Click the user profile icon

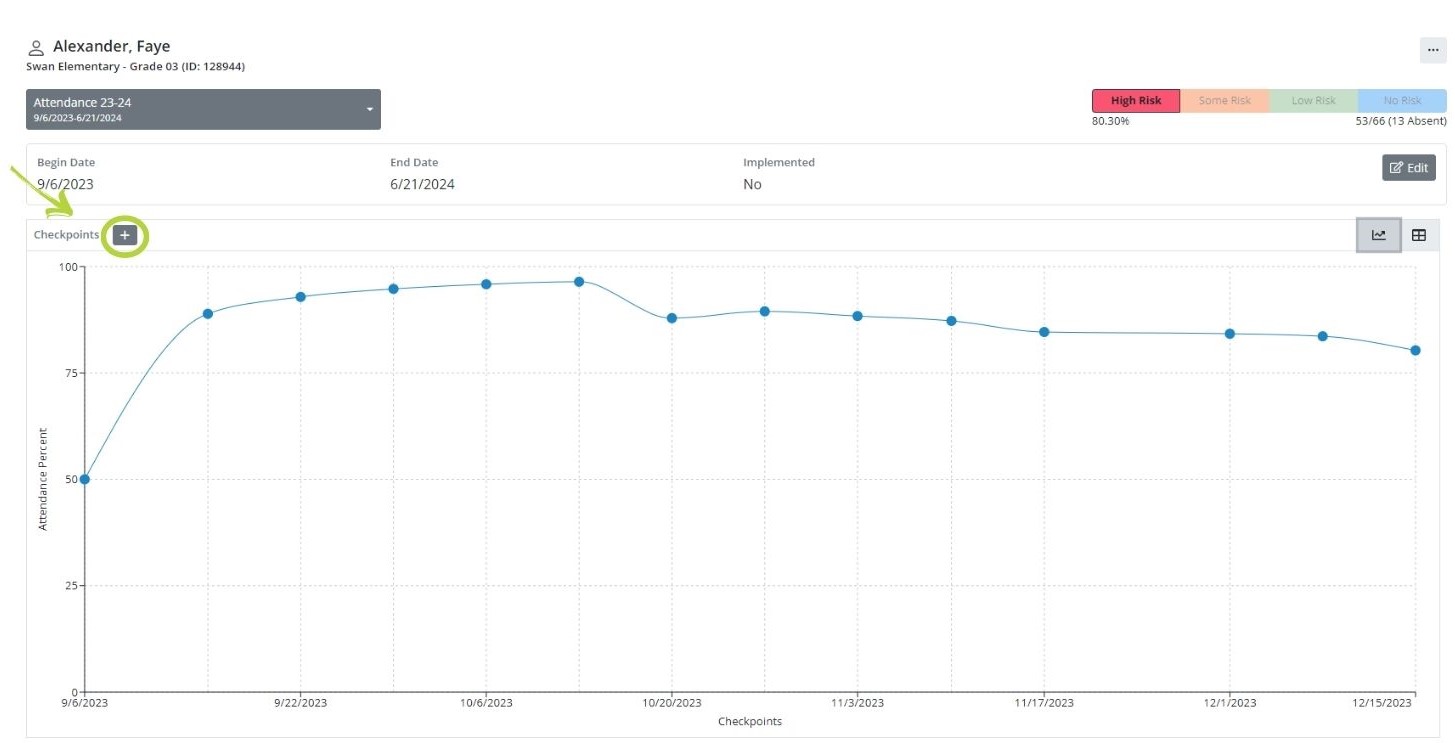37,48
